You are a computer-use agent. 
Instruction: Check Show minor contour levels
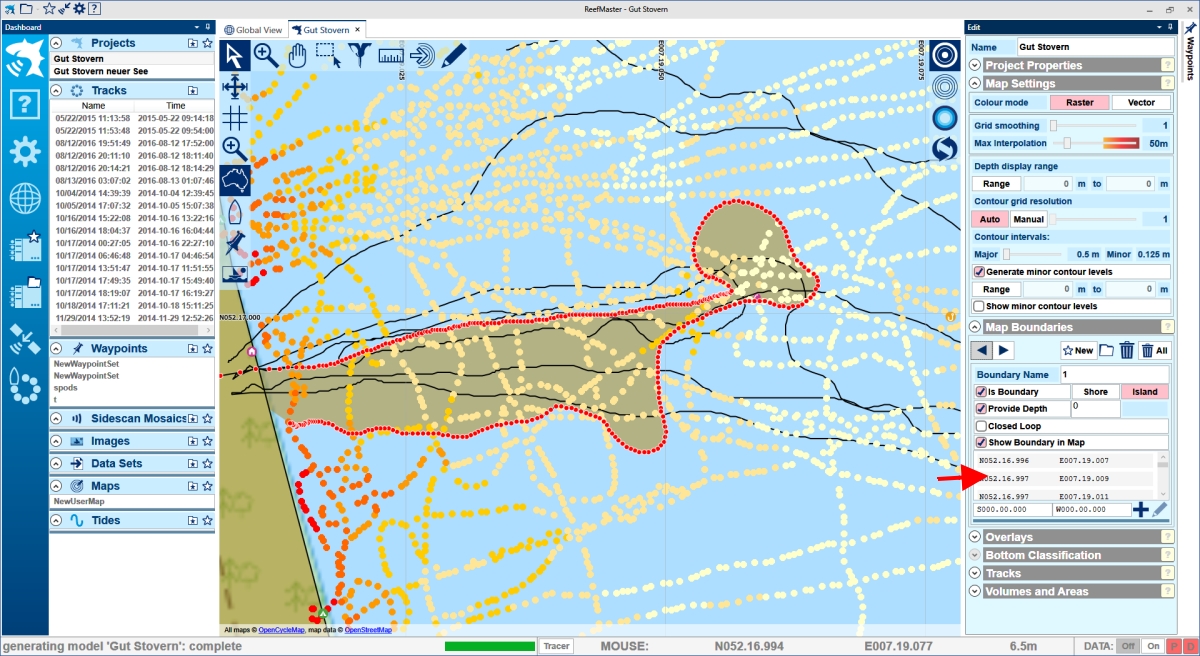tap(981, 306)
